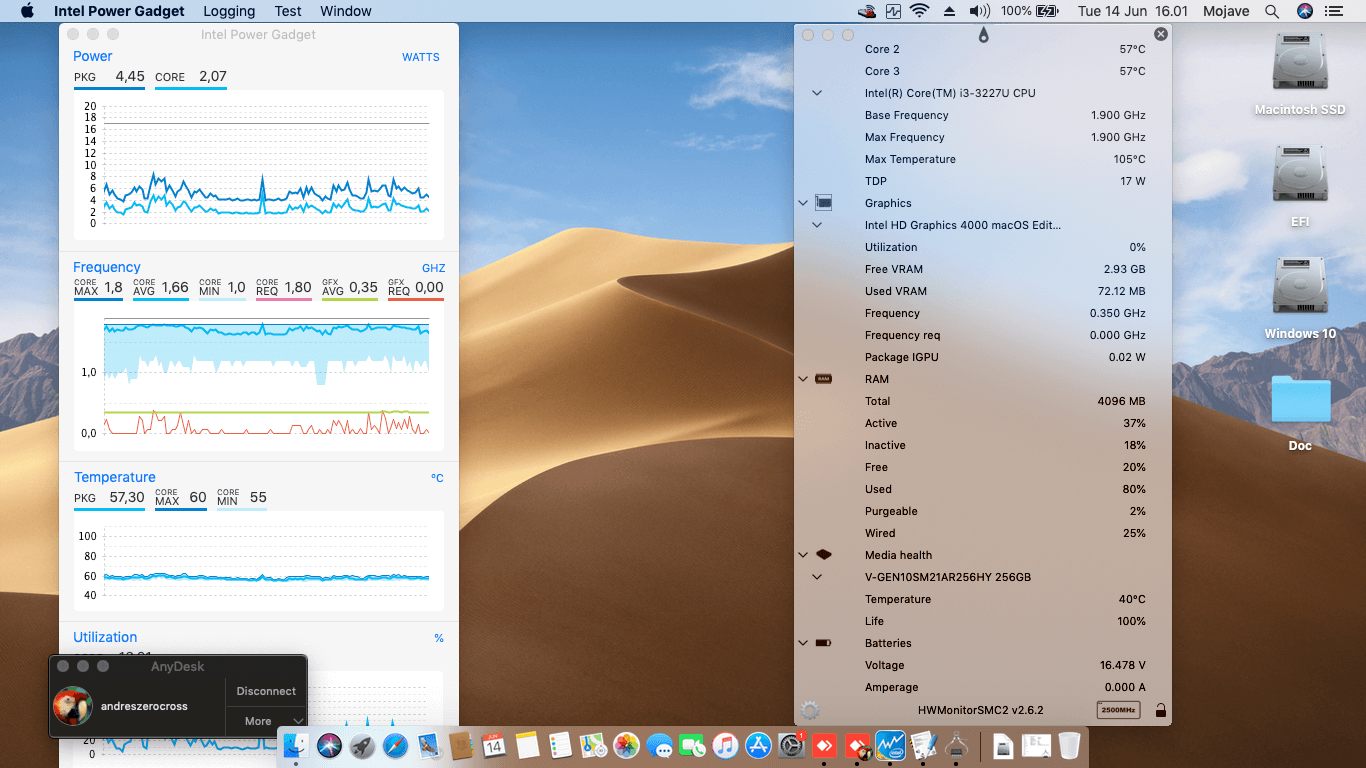Collapse the Graphics section in HWMonitor

[x=803, y=203]
